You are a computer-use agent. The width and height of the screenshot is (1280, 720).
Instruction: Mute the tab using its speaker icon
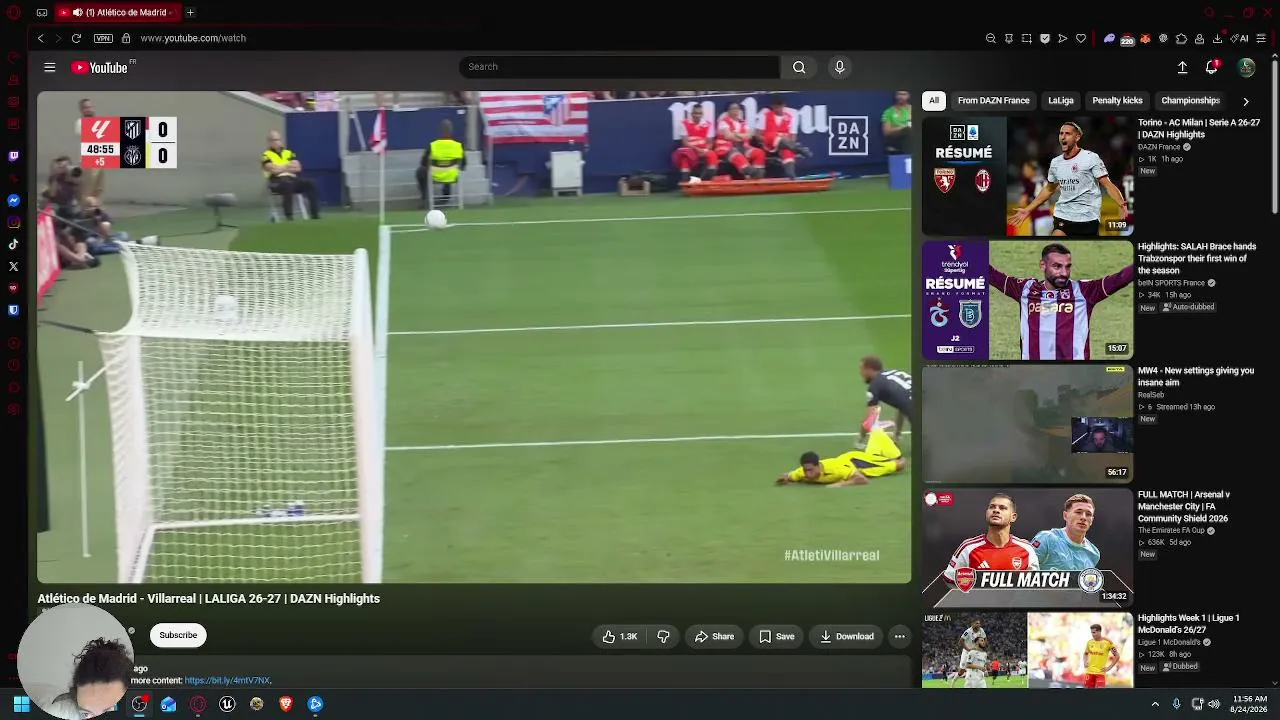[77, 13]
